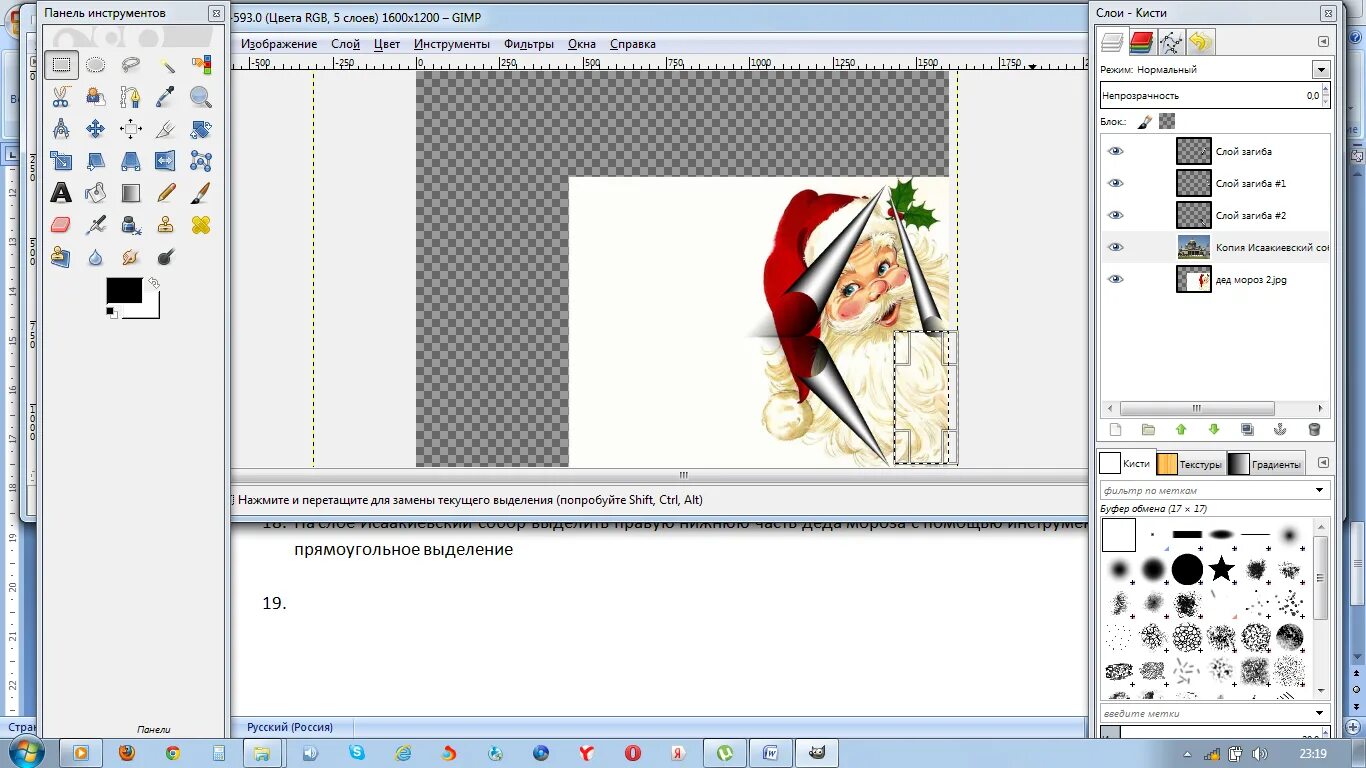Select the Measure compass tool
Image resolution: width=1366 pixels, height=768 pixels.
[x=61, y=129]
